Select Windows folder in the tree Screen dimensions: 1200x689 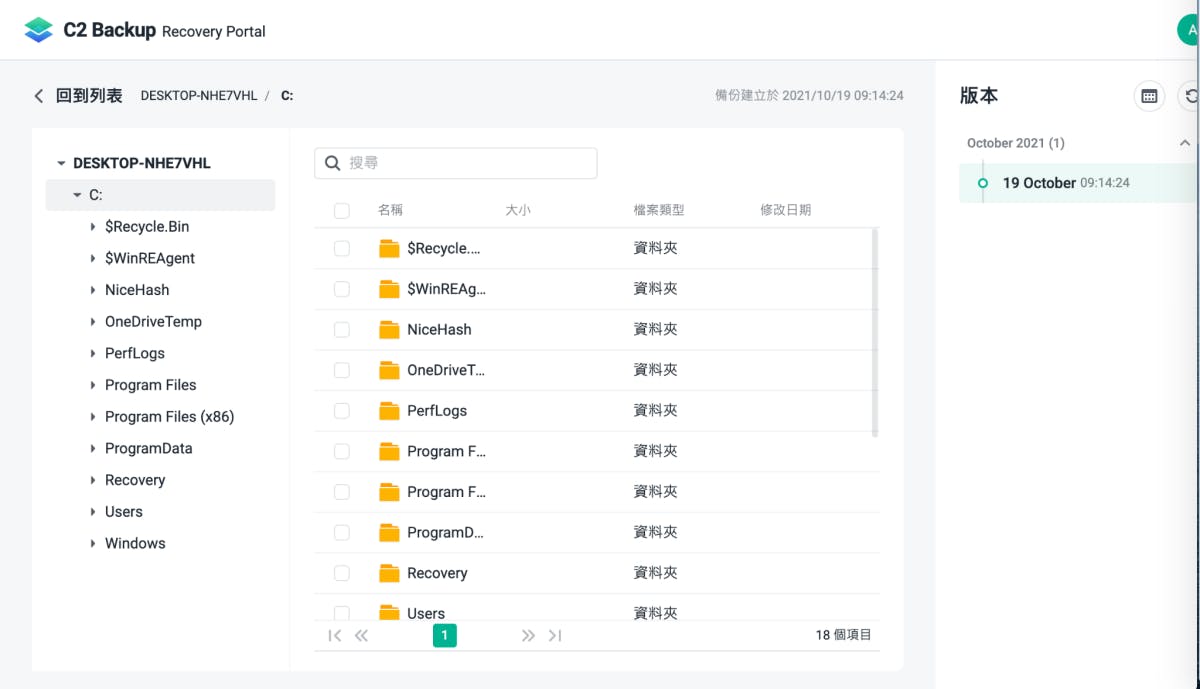click(x=135, y=544)
